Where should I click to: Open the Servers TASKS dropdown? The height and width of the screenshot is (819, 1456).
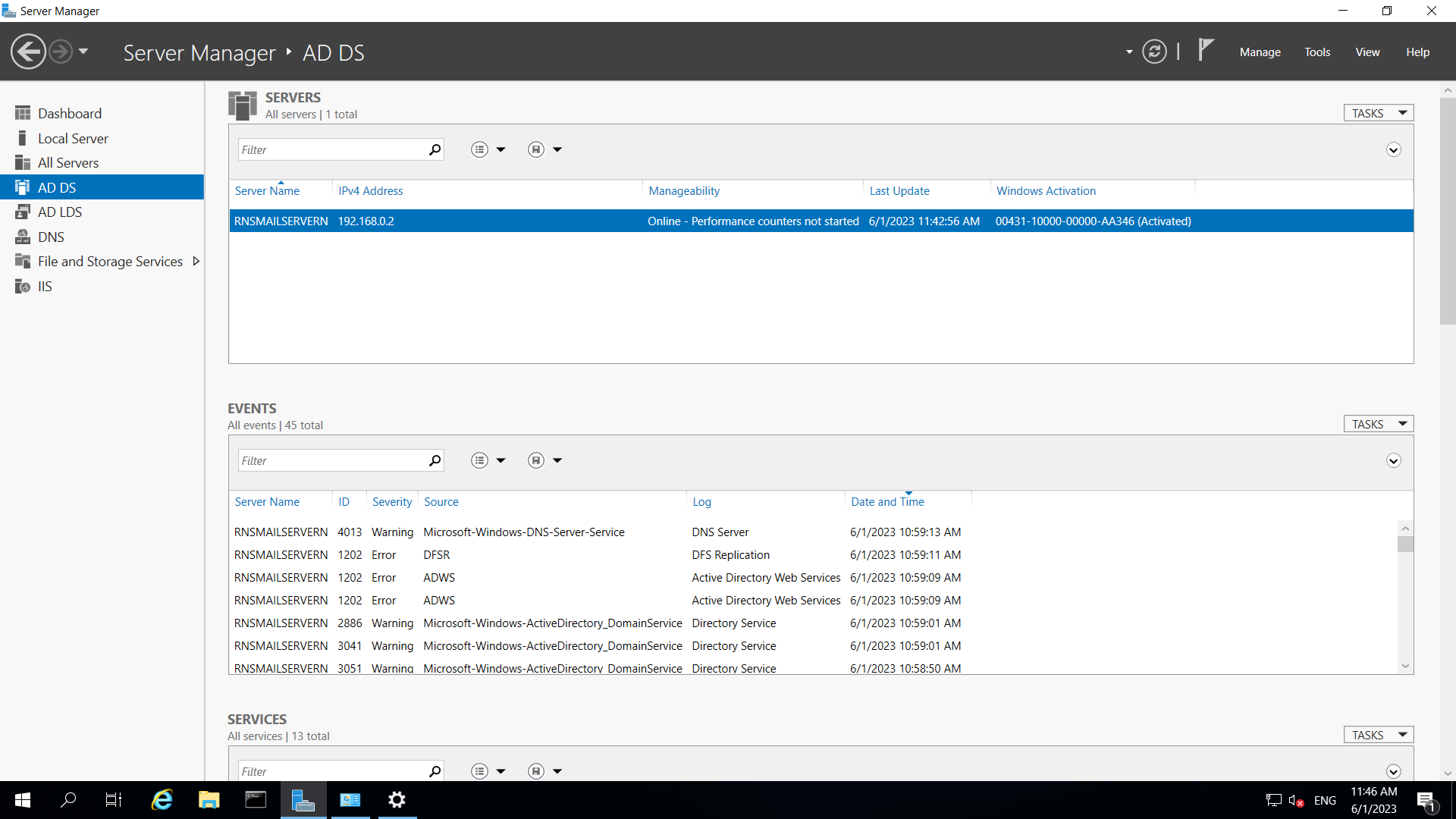(x=1379, y=113)
